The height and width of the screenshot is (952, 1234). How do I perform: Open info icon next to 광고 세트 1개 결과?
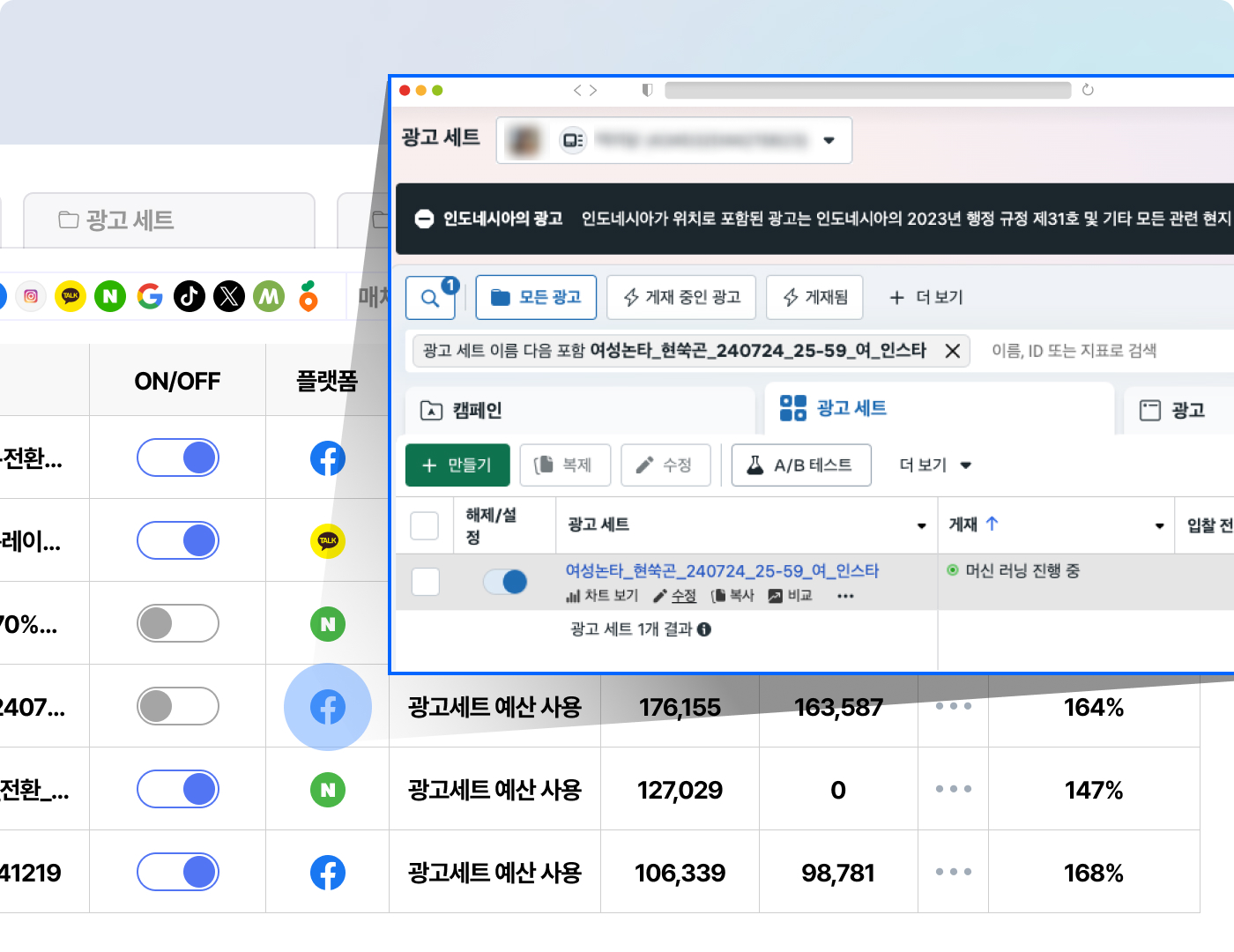click(704, 629)
